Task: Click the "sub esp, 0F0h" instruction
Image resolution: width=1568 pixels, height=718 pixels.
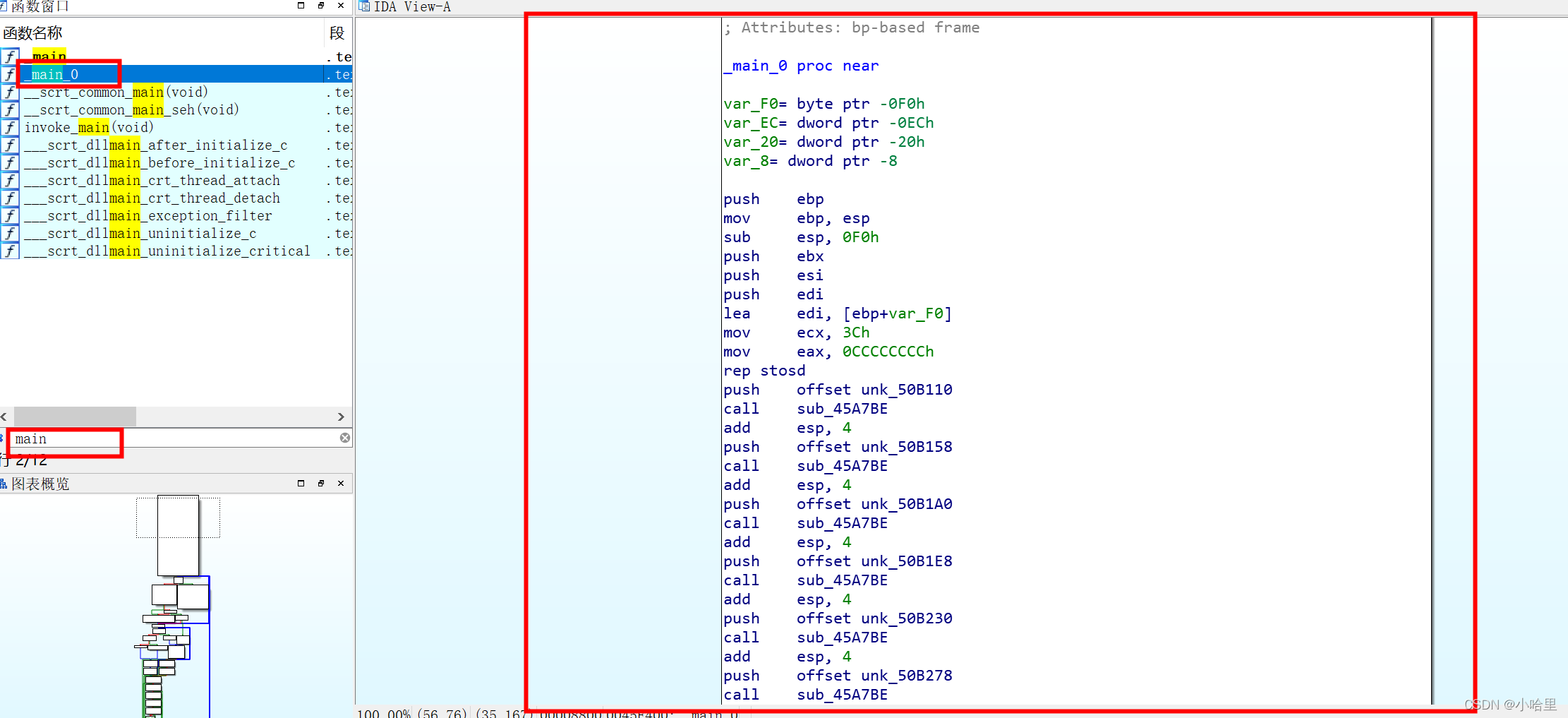Action: click(801, 237)
